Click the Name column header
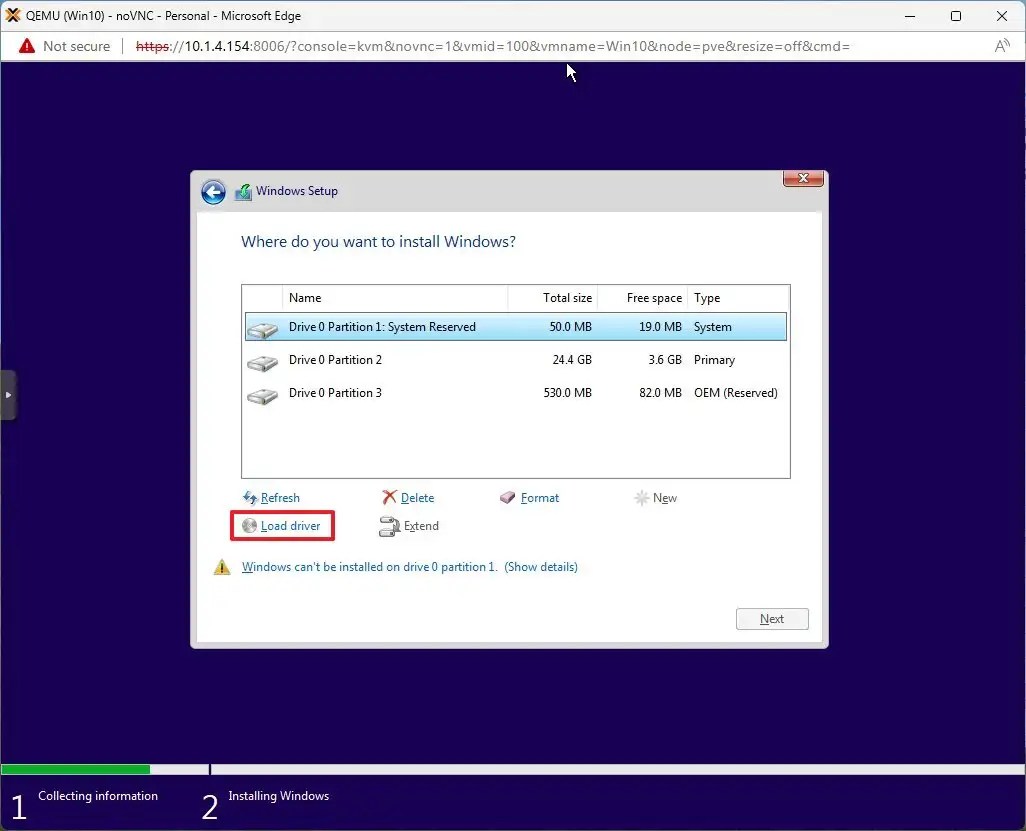This screenshot has height=831, width=1026. coord(305,297)
